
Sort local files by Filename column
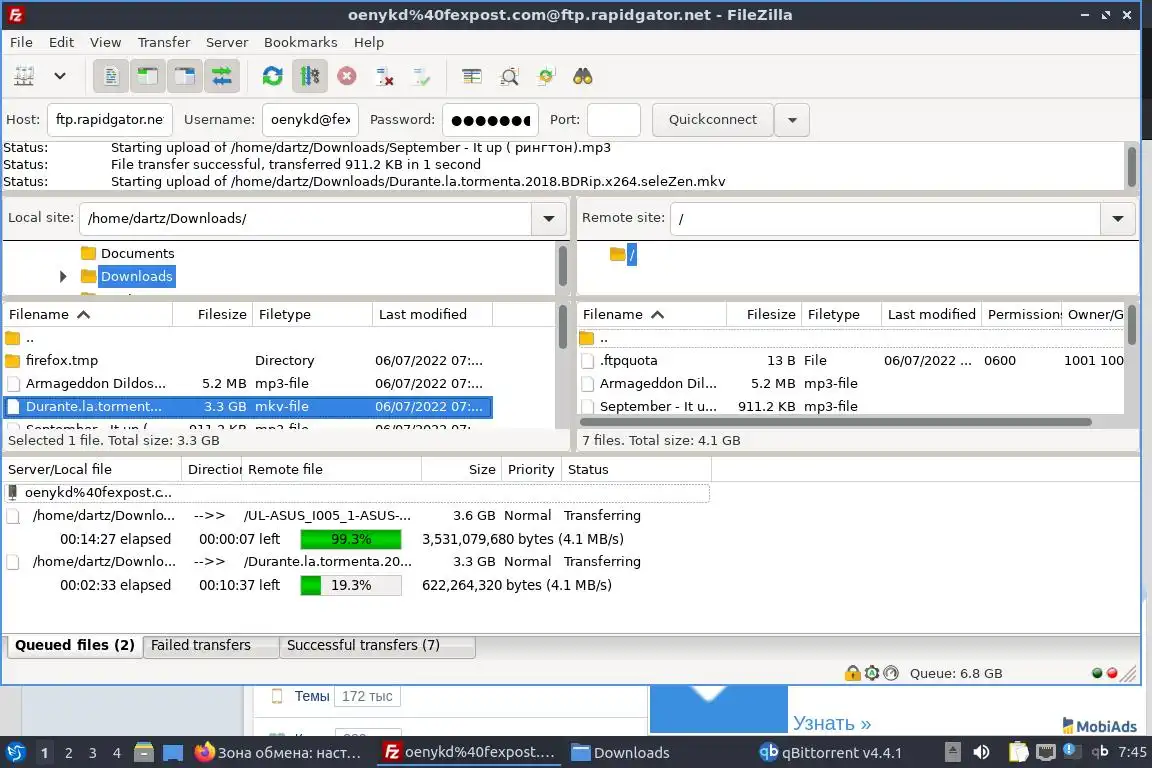pos(87,315)
